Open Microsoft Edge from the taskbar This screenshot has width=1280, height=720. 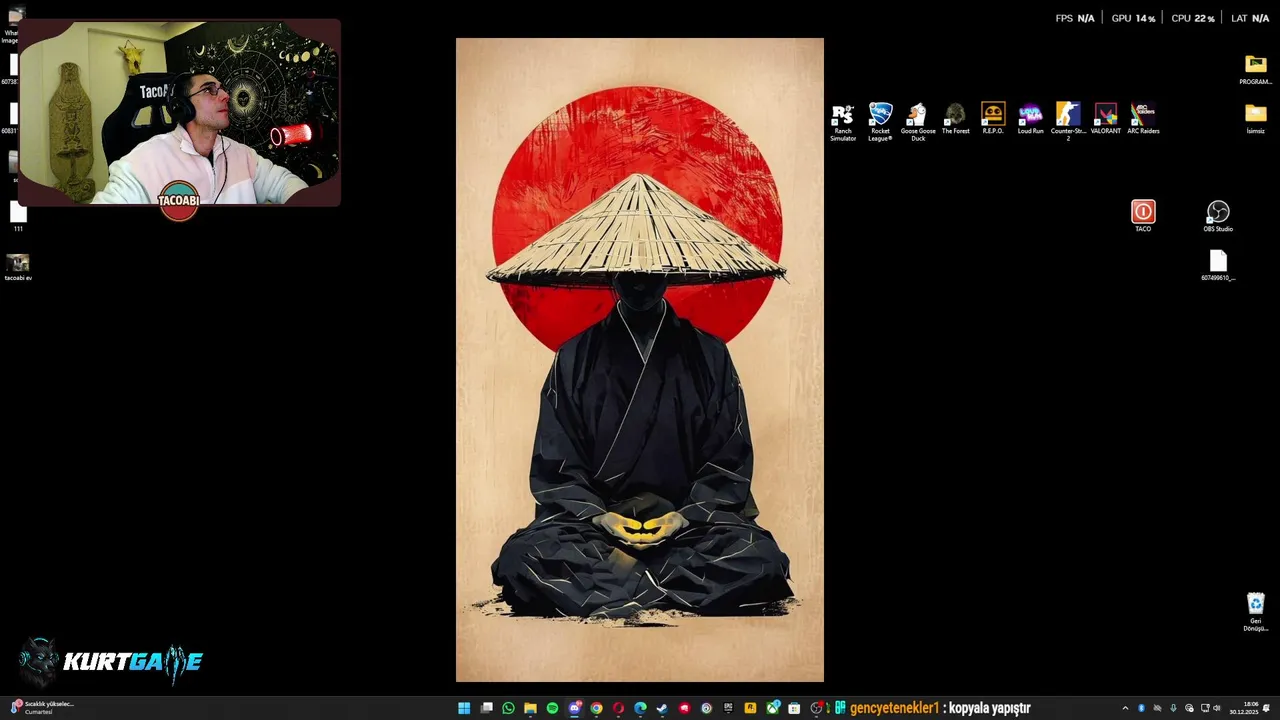point(640,708)
